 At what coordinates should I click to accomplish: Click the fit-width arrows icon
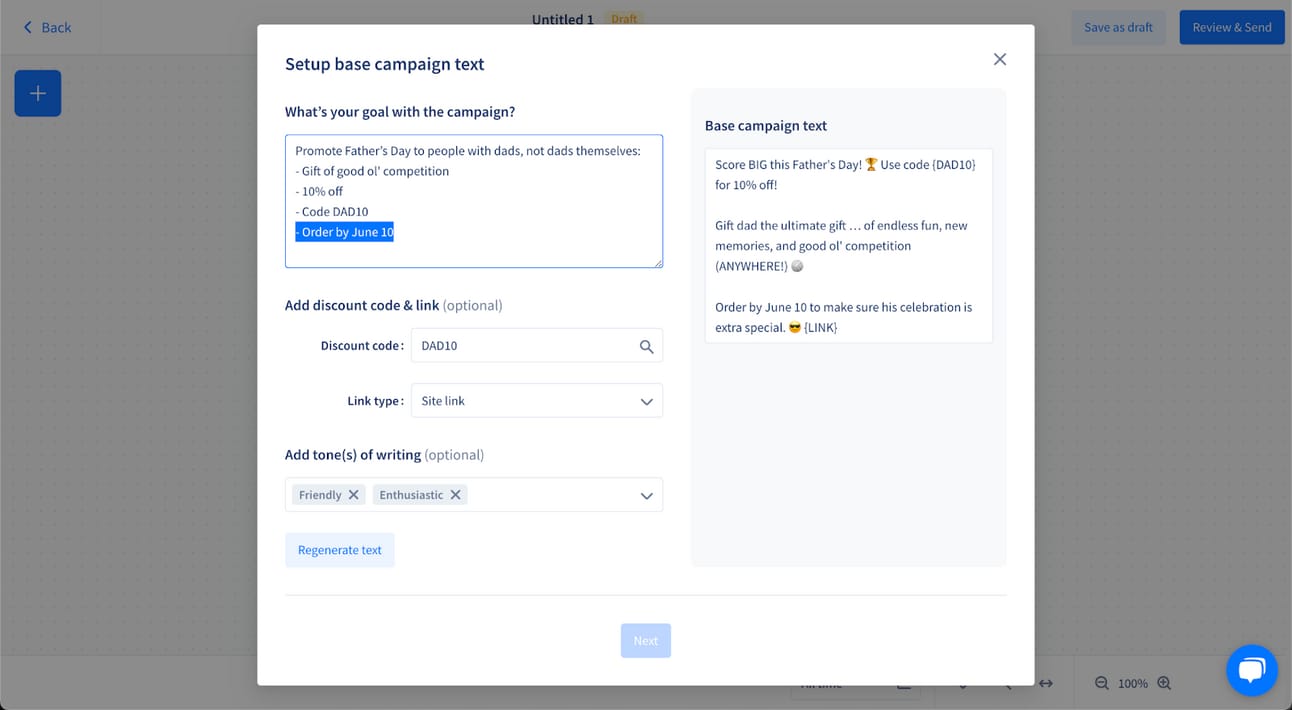[1046, 683]
